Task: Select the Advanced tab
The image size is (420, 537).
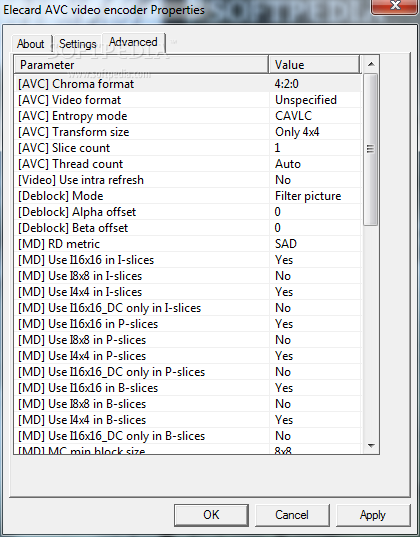Action: (x=133, y=42)
